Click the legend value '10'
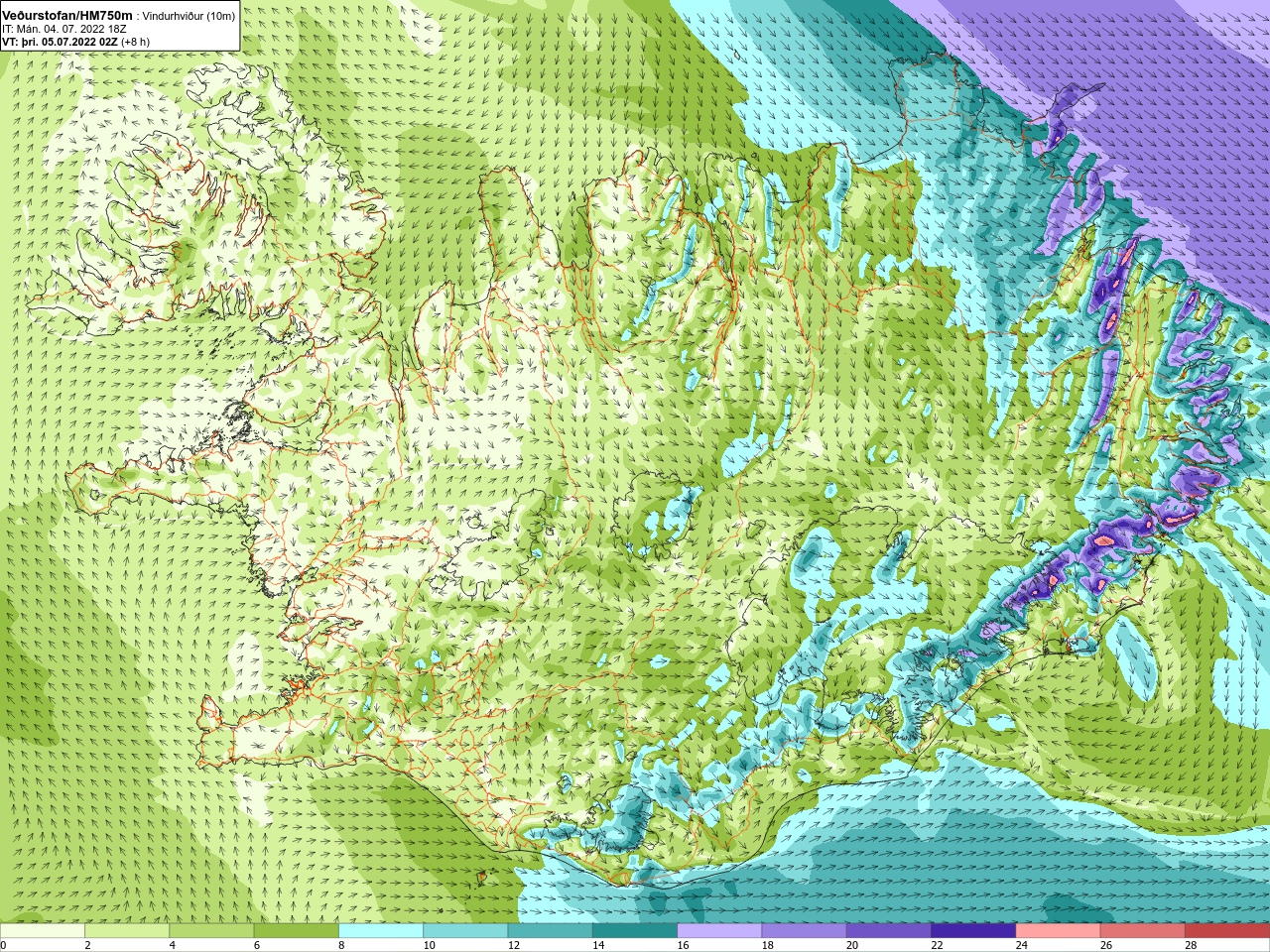The width and height of the screenshot is (1270, 952). click(x=429, y=945)
